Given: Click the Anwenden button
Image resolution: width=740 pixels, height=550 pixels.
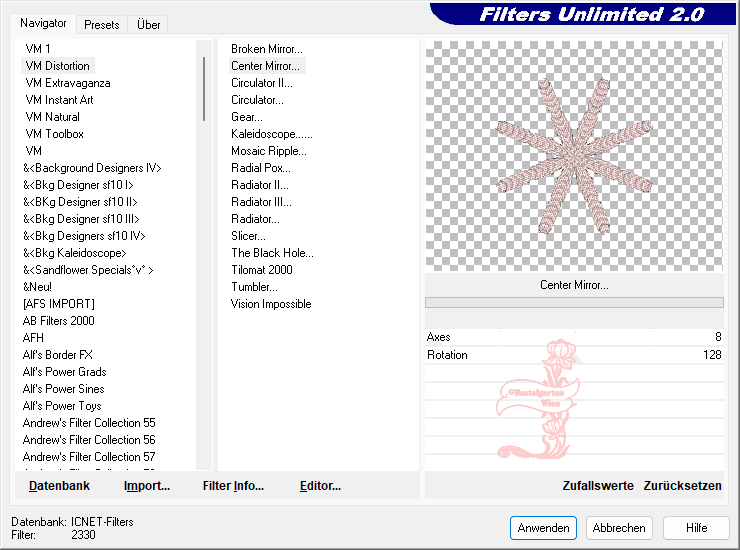Looking at the screenshot, I should click(x=543, y=528).
